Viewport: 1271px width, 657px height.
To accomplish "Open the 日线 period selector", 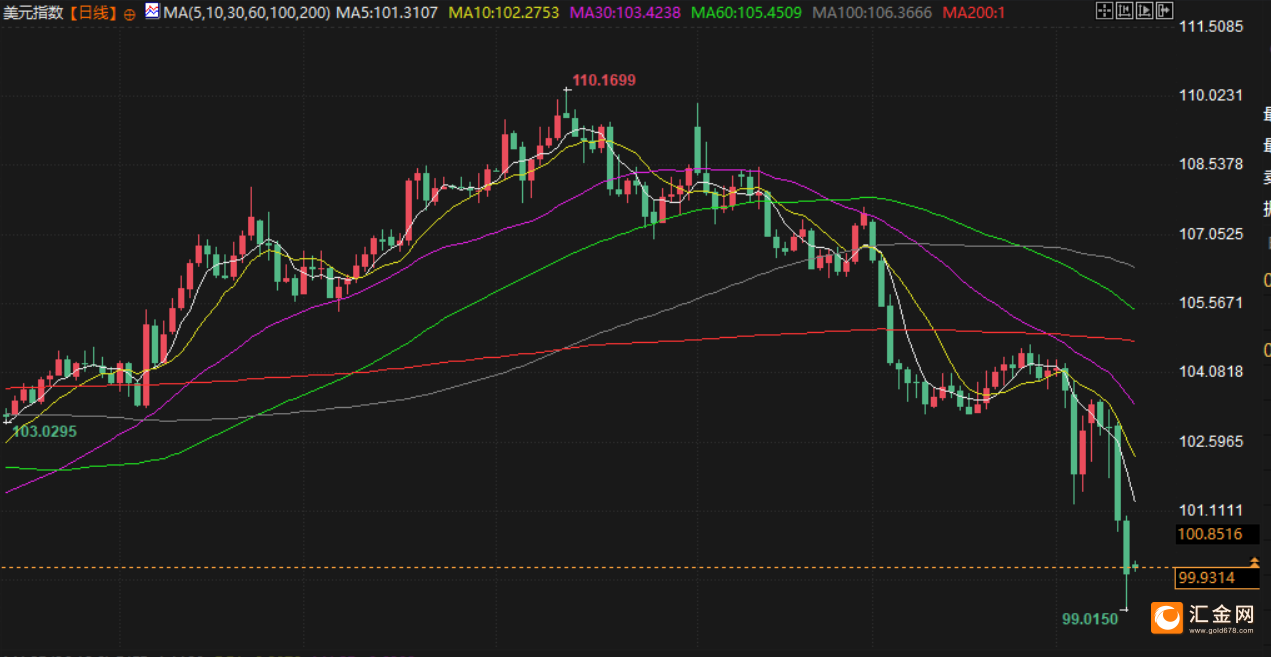I will pyautogui.click(x=93, y=13).
